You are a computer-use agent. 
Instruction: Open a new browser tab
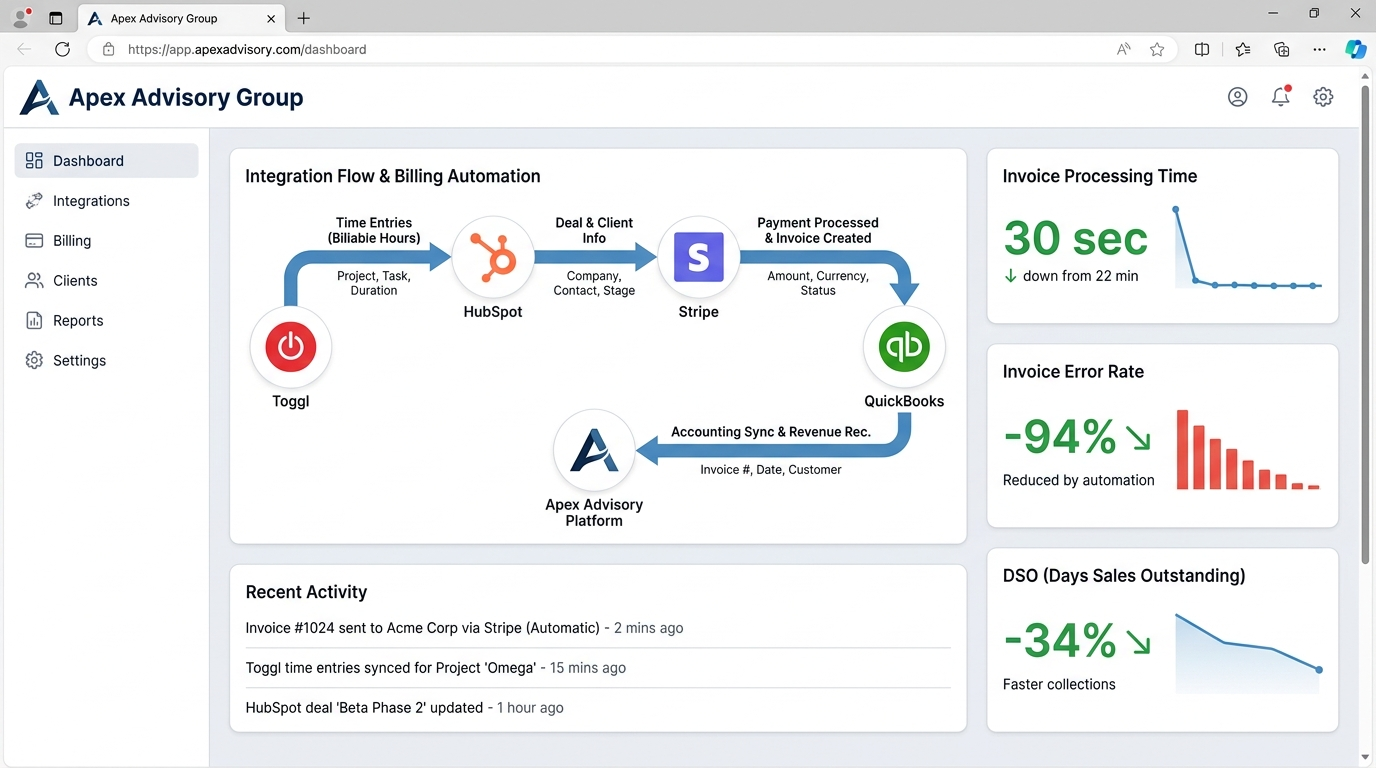pos(304,18)
